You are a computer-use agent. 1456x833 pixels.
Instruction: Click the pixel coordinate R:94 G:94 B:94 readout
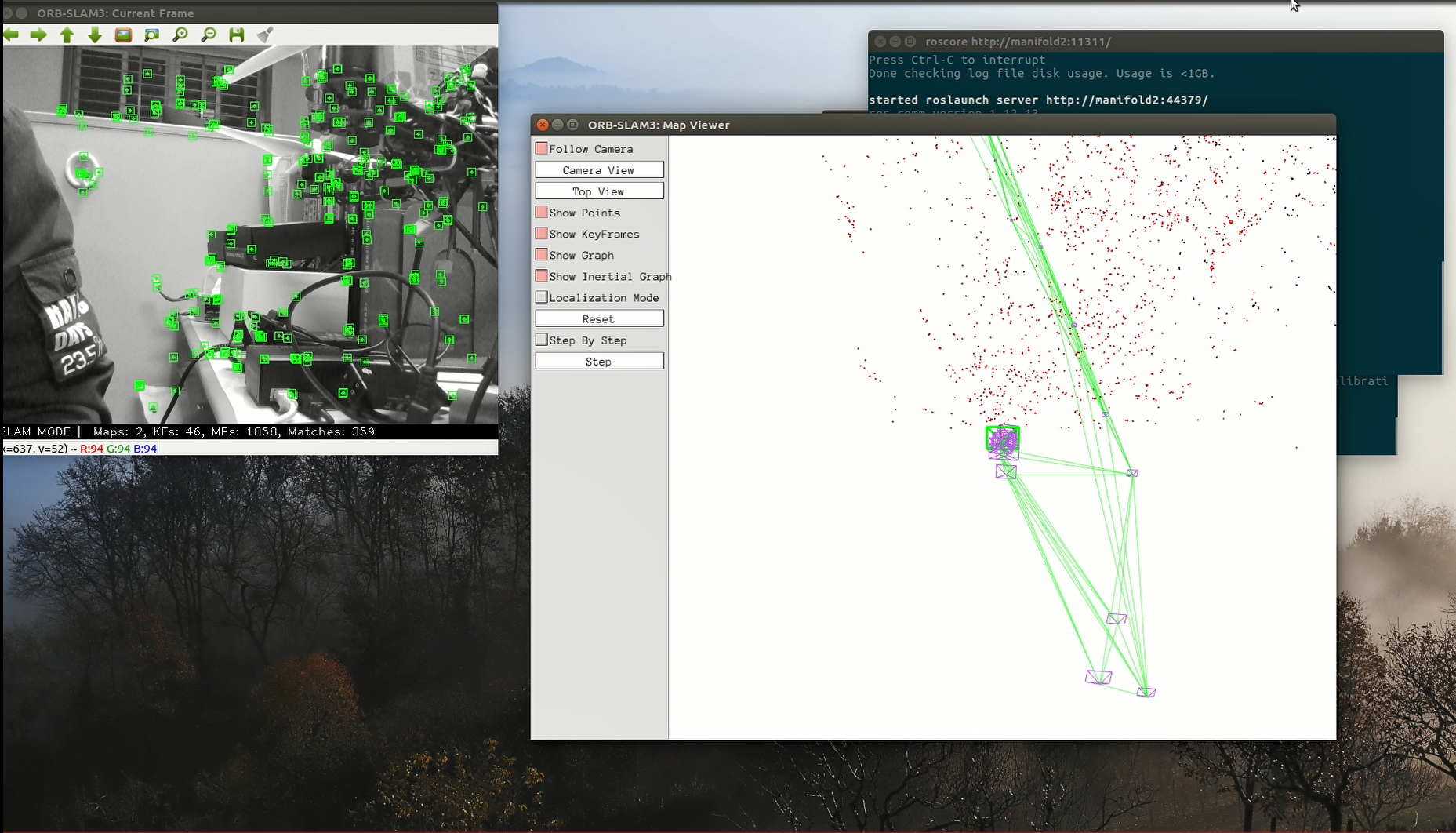(x=118, y=449)
